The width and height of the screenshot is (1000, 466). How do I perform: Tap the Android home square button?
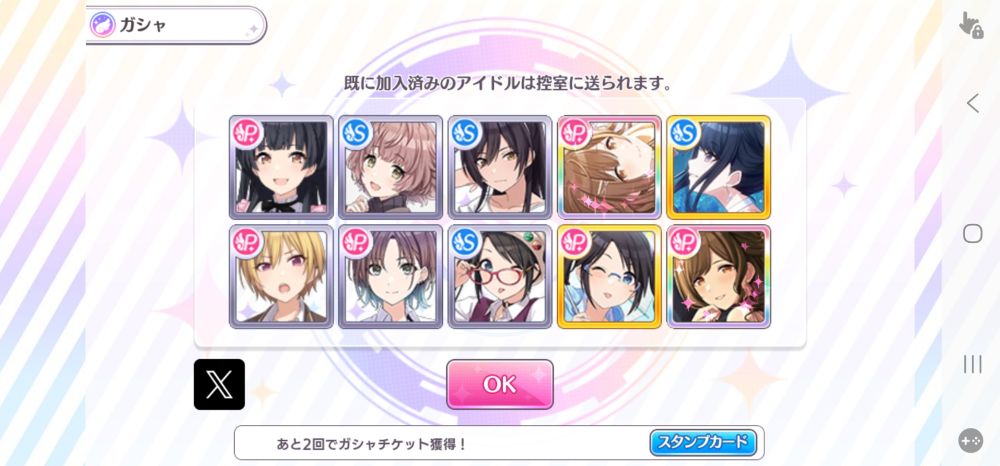pos(973,234)
